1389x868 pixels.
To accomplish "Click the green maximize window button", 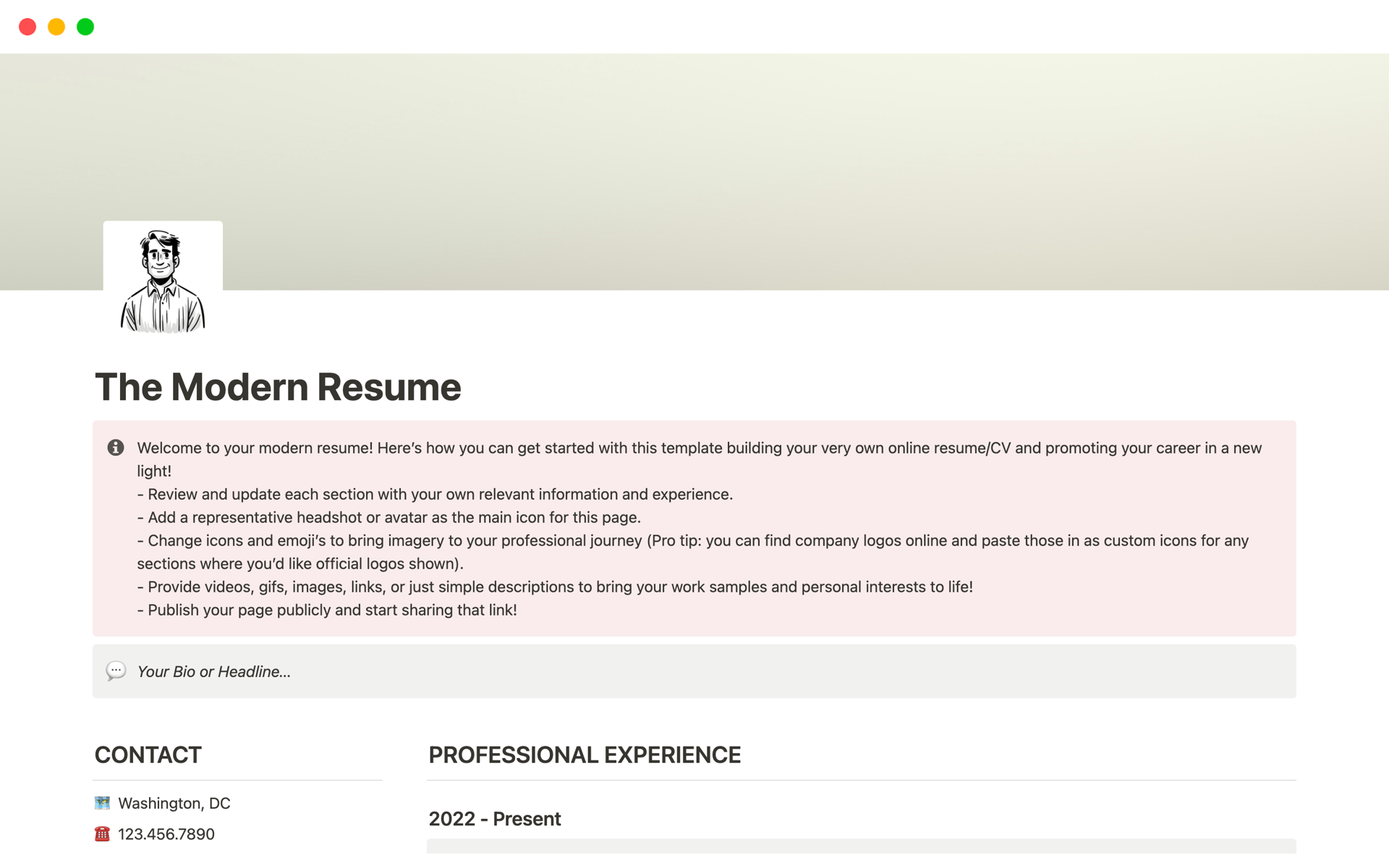I will [85, 27].
